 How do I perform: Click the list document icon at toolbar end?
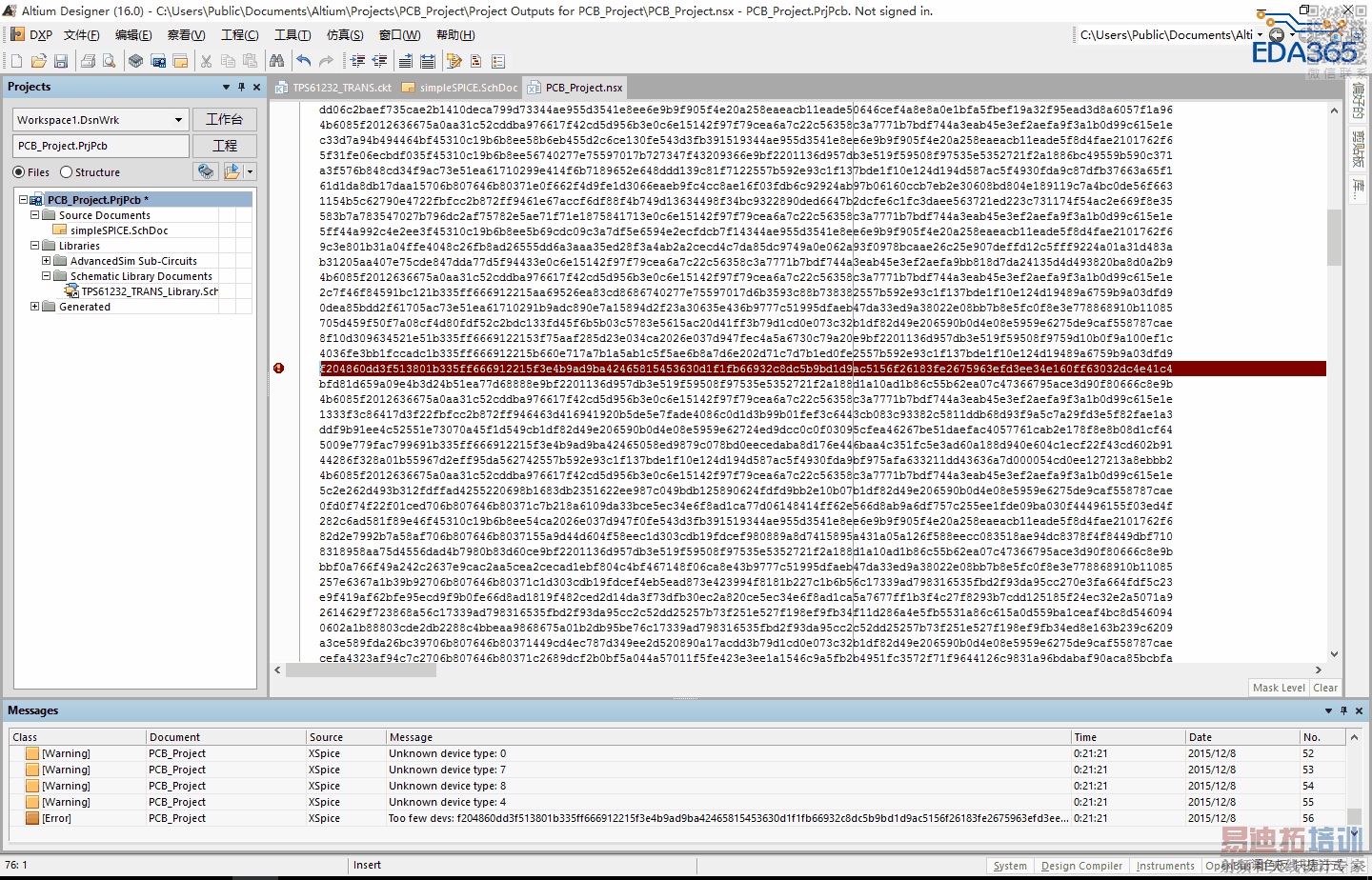(x=498, y=61)
